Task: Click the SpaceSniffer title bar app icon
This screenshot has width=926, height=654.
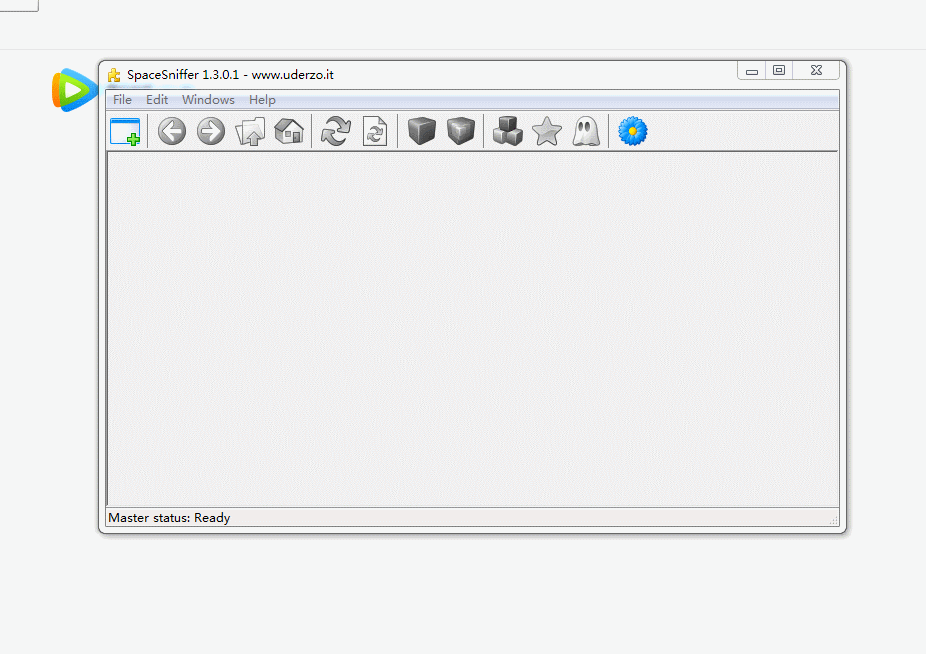Action: point(114,75)
